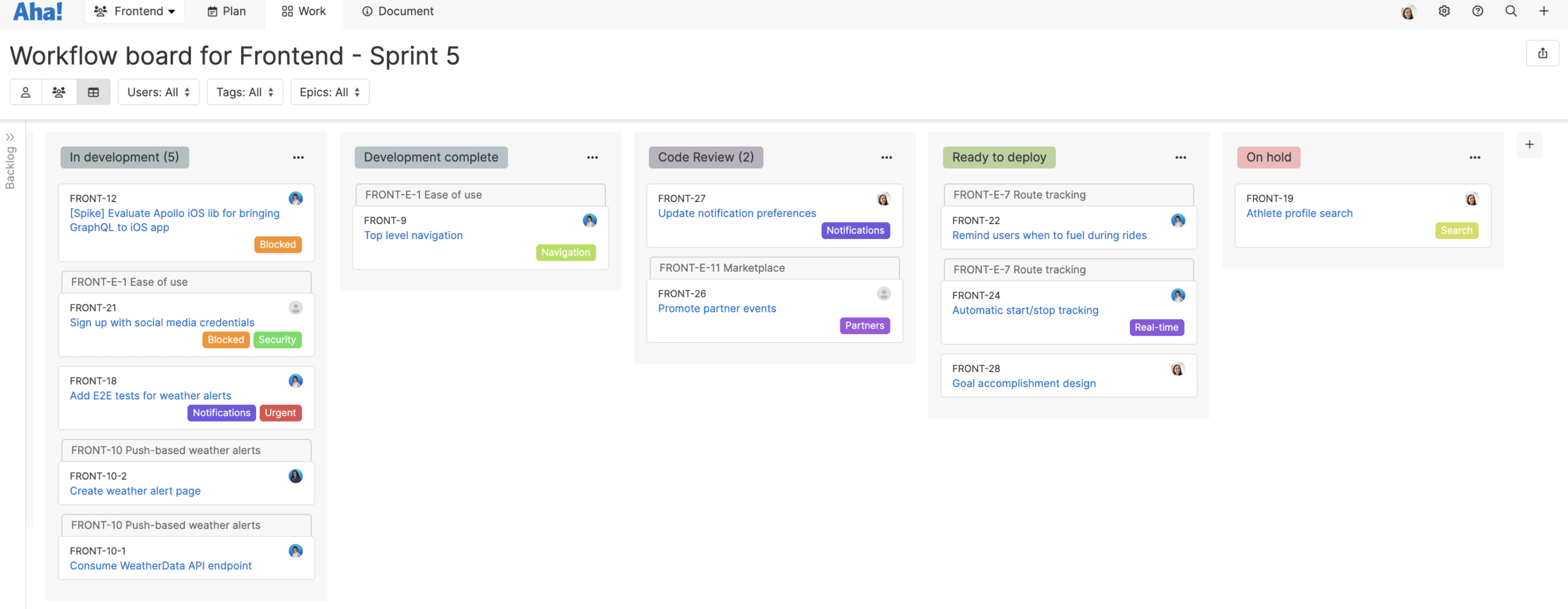Switch to individual user view mode
The width and height of the screenshot is (1568, 609).
25,92
